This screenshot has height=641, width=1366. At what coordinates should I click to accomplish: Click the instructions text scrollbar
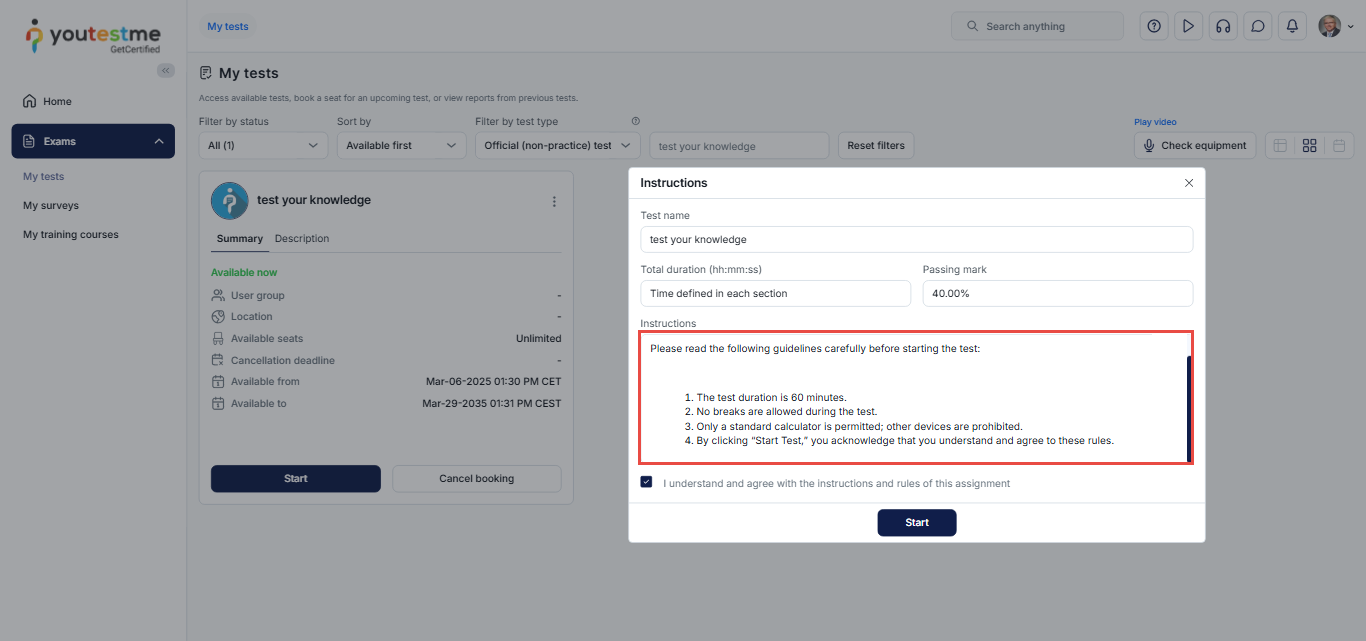1188,408
